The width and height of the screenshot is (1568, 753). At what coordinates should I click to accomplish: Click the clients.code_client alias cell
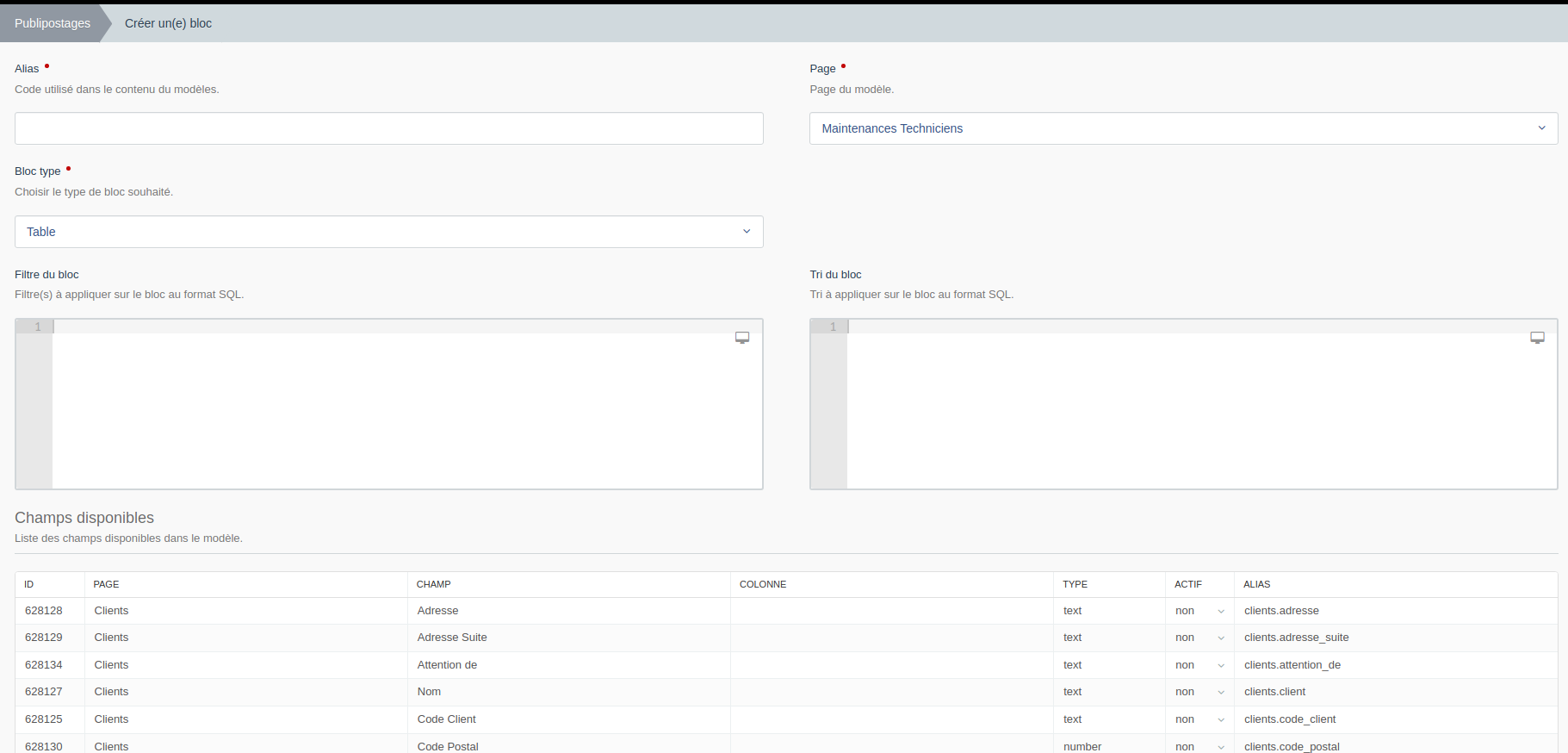(1289, 719)
